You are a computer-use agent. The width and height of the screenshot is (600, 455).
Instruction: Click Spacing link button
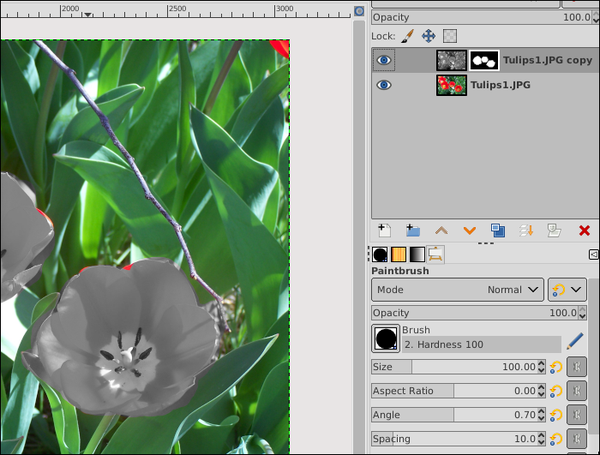(577, 439)
